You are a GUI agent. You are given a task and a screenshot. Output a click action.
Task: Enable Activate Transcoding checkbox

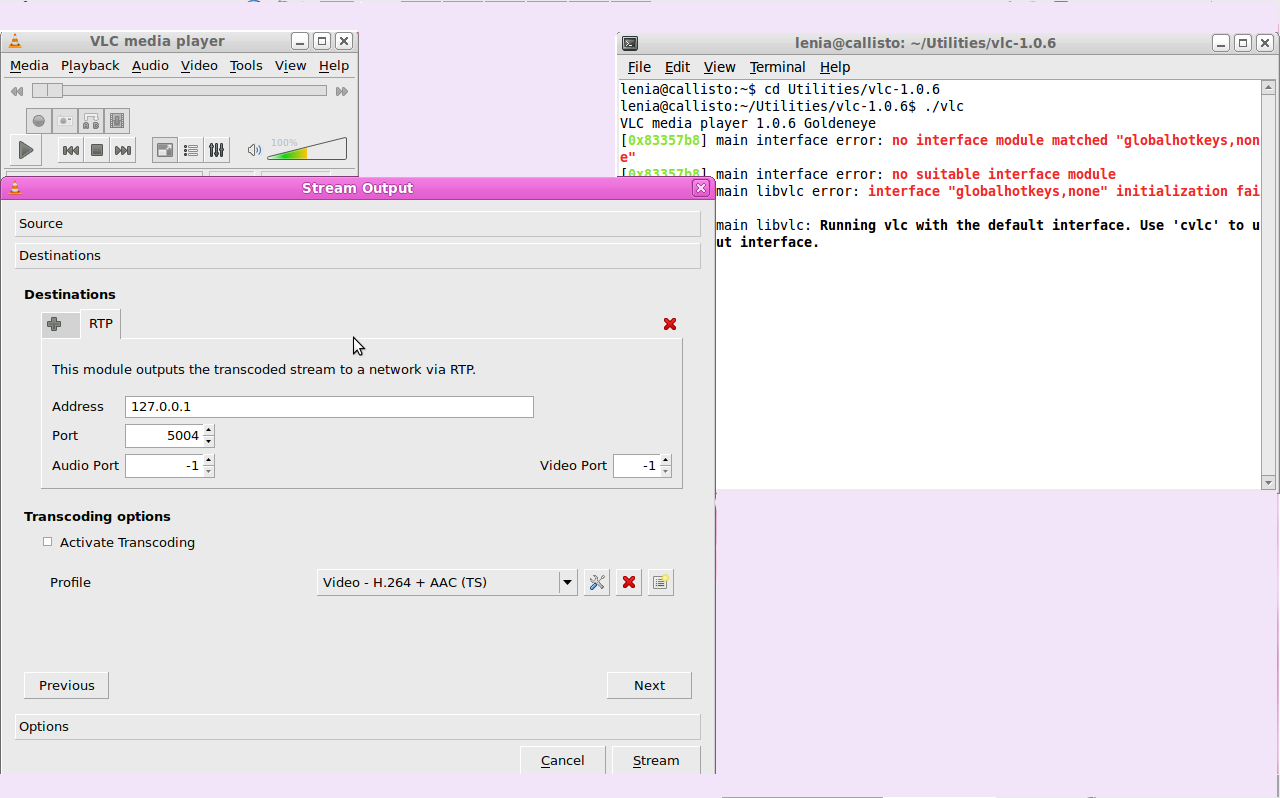click(x=47, y=542)
